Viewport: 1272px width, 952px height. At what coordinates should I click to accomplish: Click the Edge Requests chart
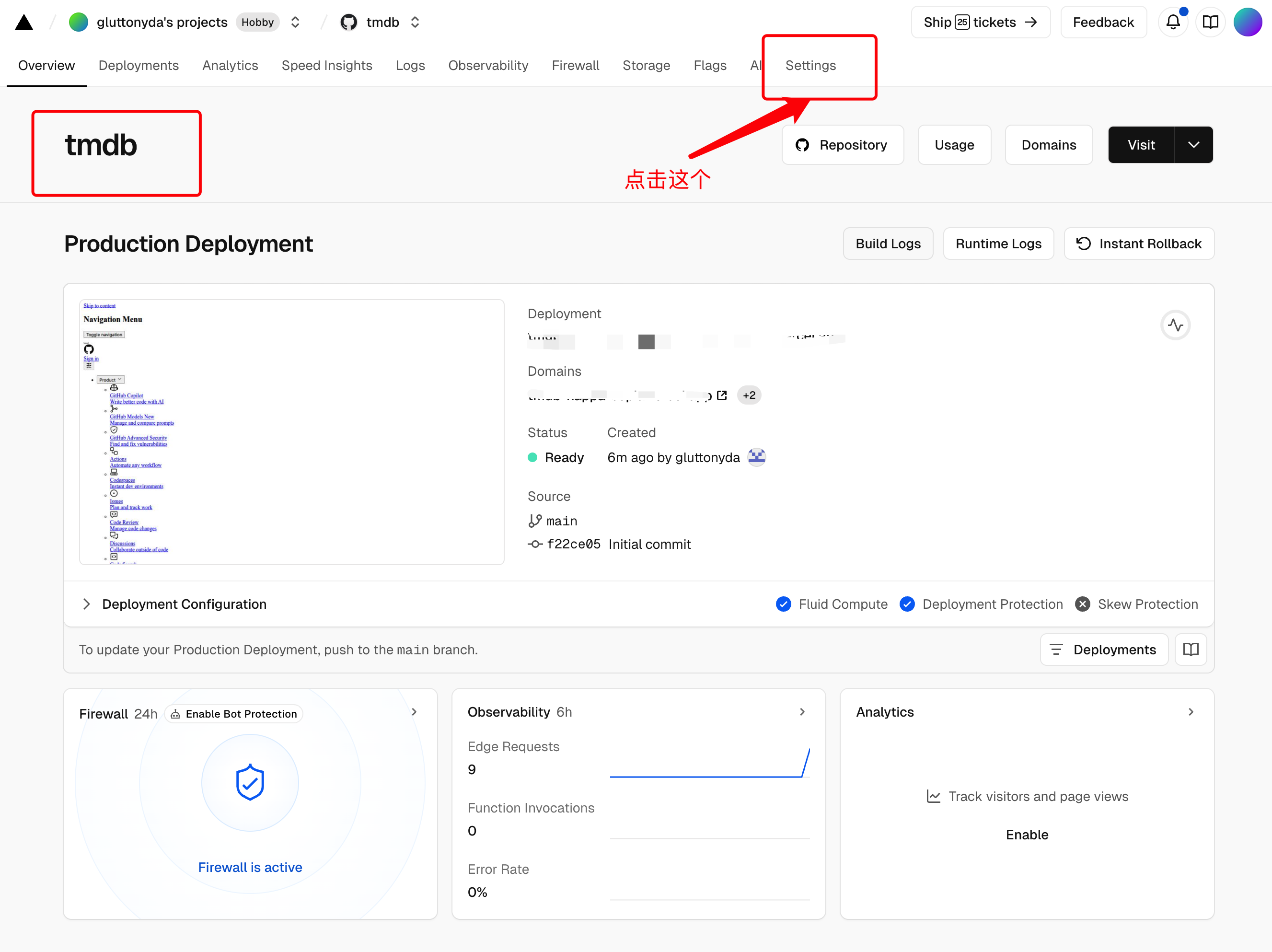pos(710,763)
